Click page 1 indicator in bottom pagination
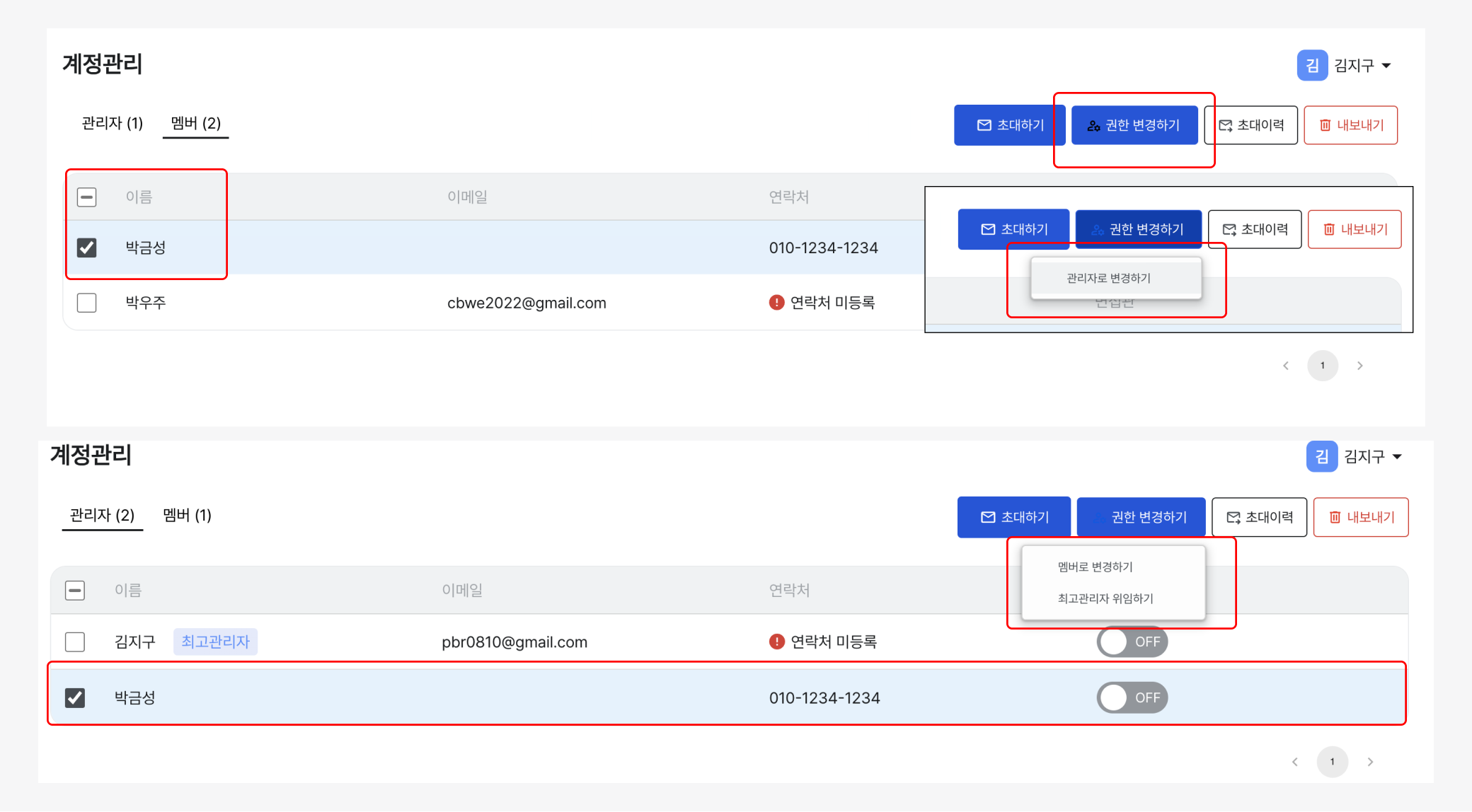This screenshot has width=1472, height=812. click(x=1332, y=762)
